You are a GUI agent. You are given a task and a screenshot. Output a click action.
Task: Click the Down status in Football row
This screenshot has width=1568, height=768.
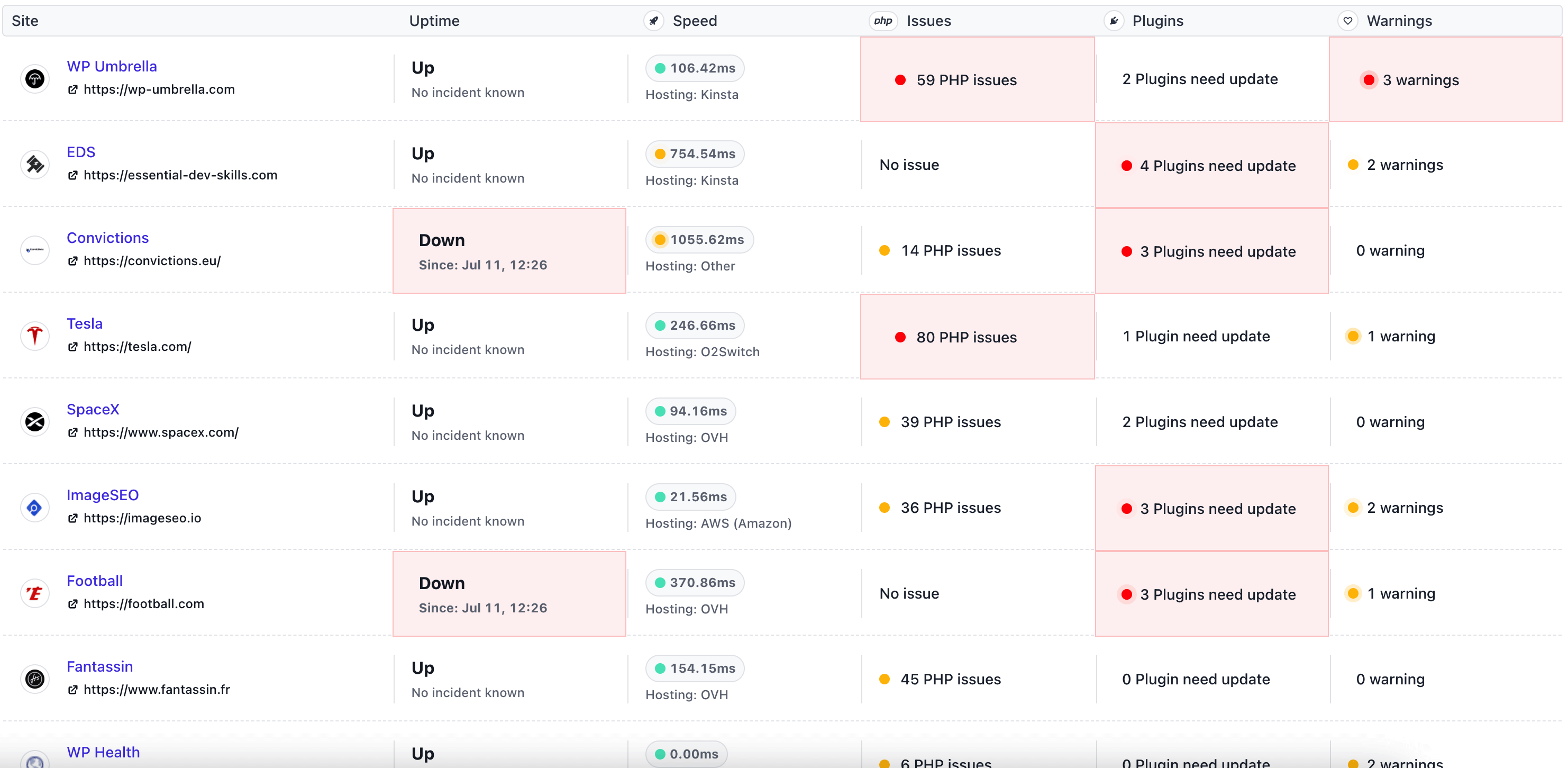click(509, 594)
